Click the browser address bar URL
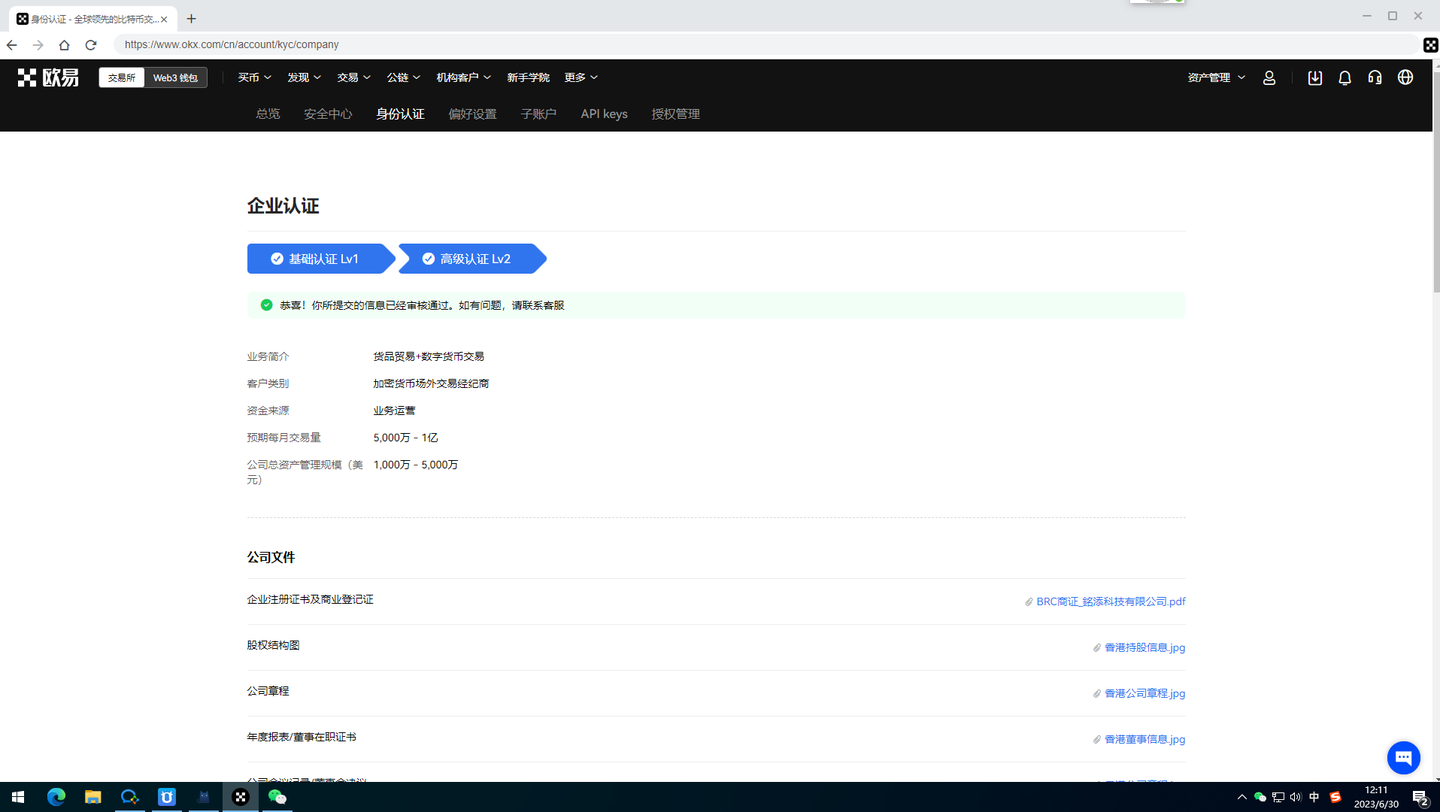 pyautogui.click(x=232, y=45)
